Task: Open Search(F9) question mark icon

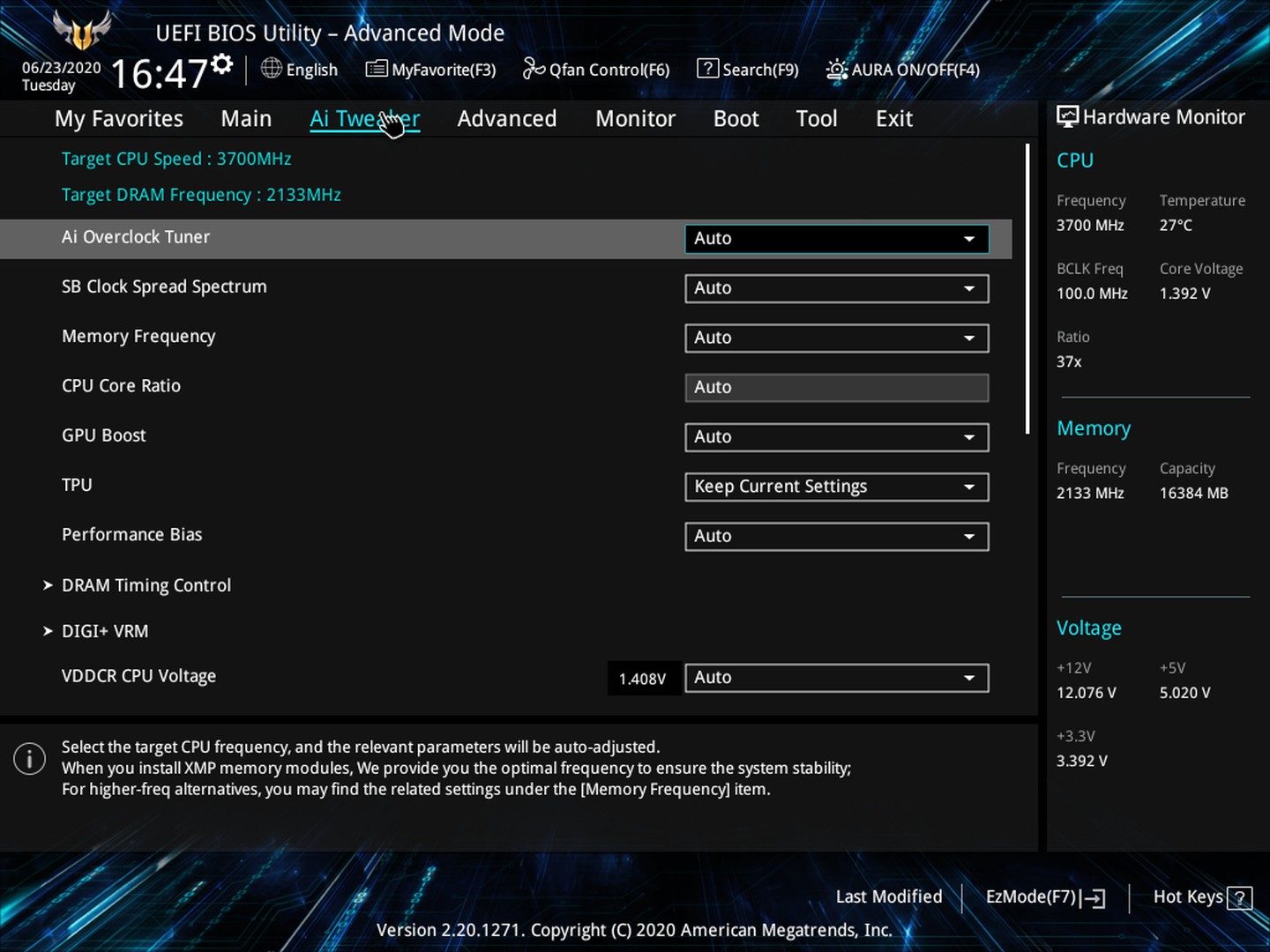Action: pyautogui.click(x=707, y=68)
